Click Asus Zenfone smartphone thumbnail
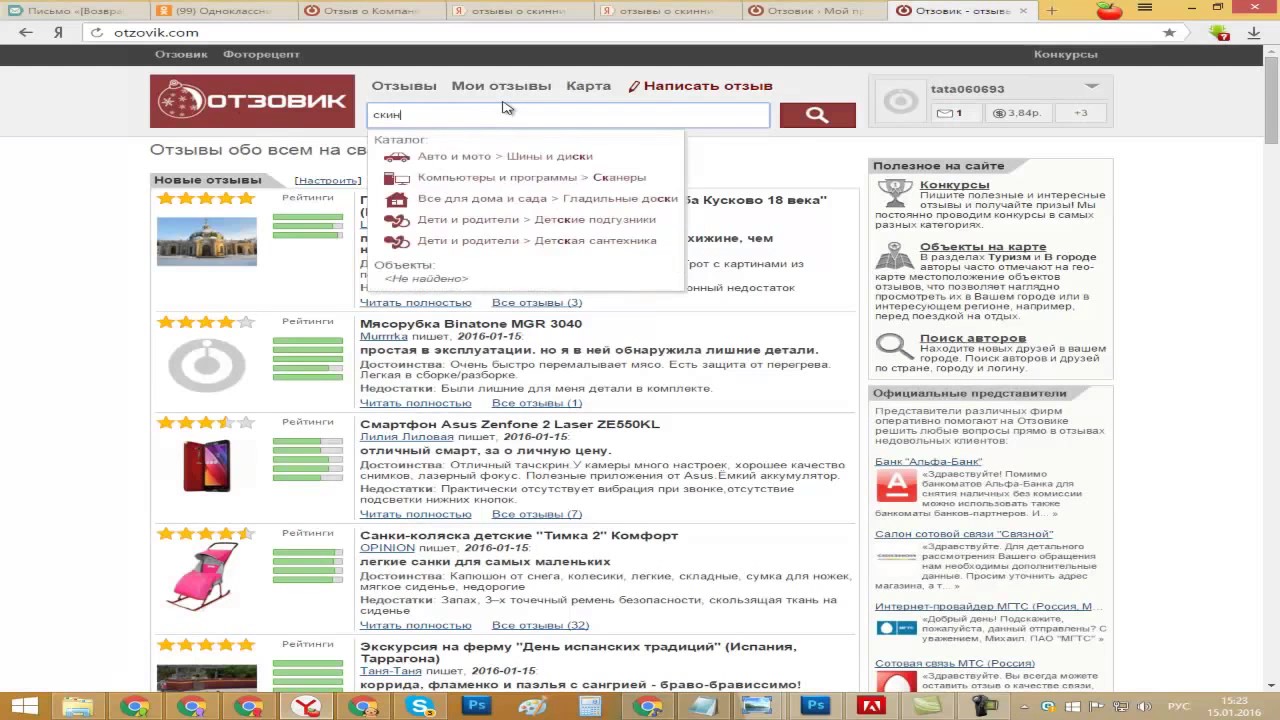 (x=207, y=466)
